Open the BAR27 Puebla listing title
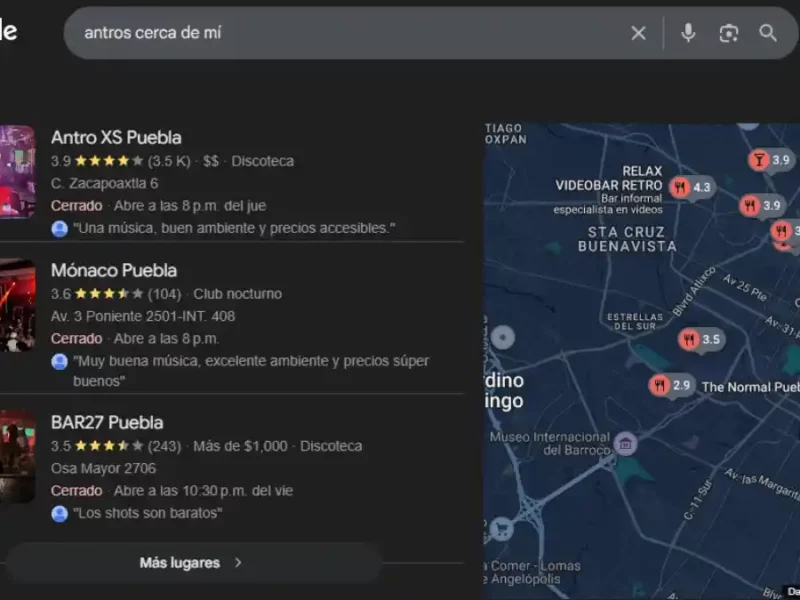 [107, 422]
